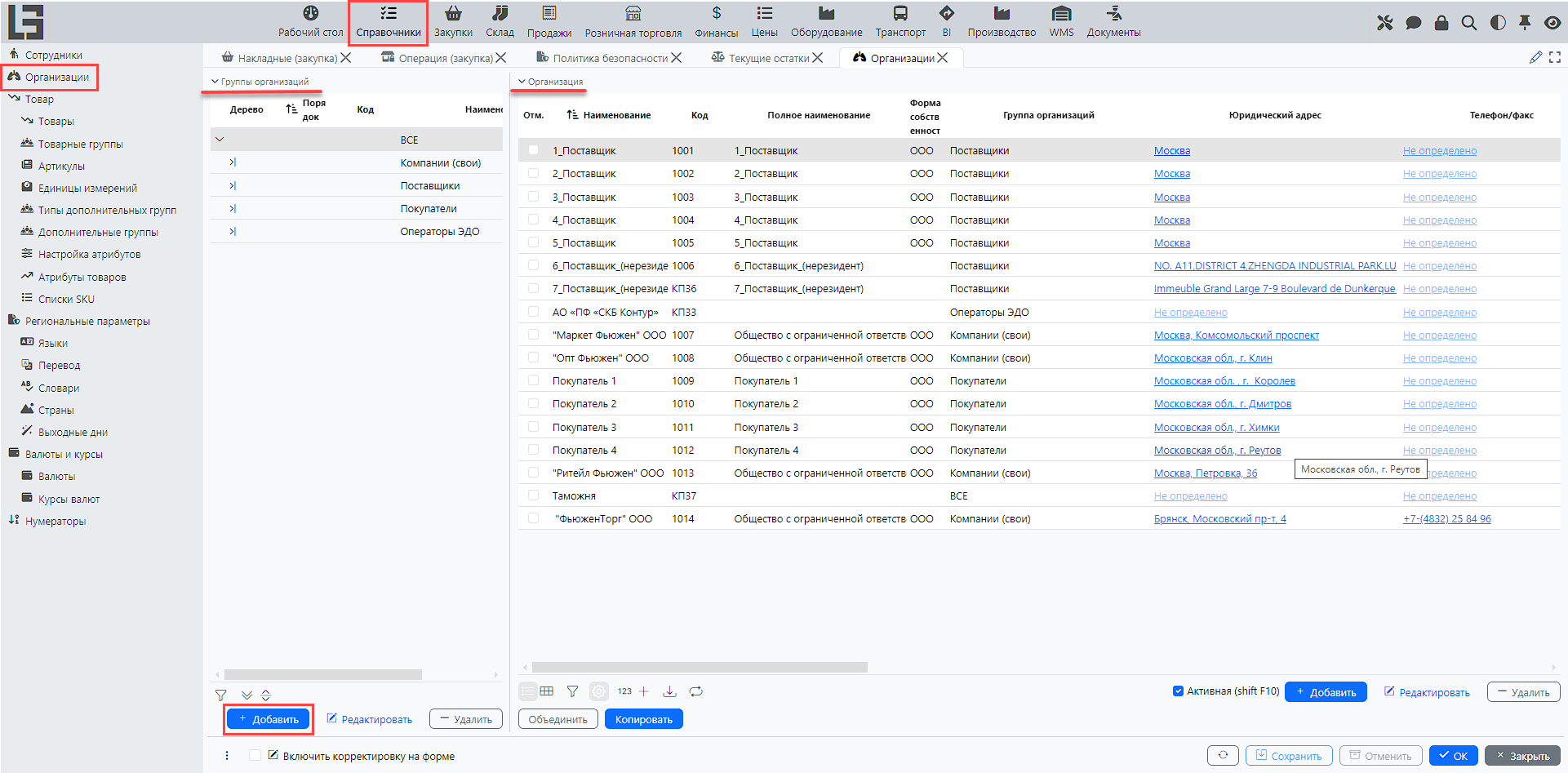Enable Включить корректировку на форме checkbox
Screen dimensions: 1568x773
tap(255, 756)
